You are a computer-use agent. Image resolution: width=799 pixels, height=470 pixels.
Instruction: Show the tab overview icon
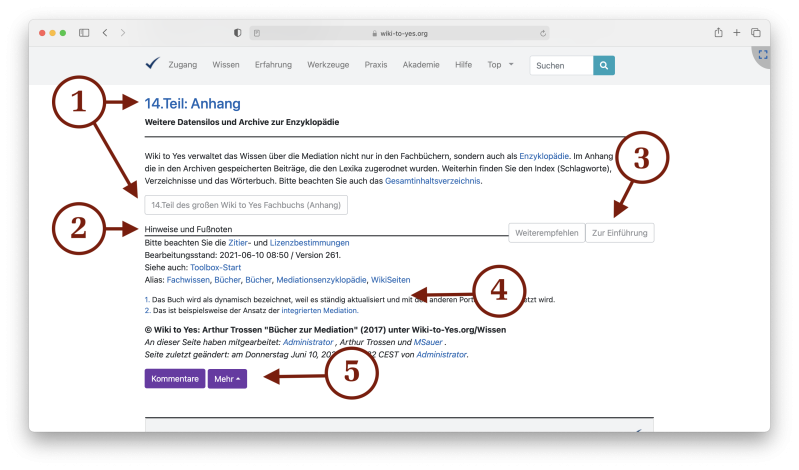click(756, 33)
